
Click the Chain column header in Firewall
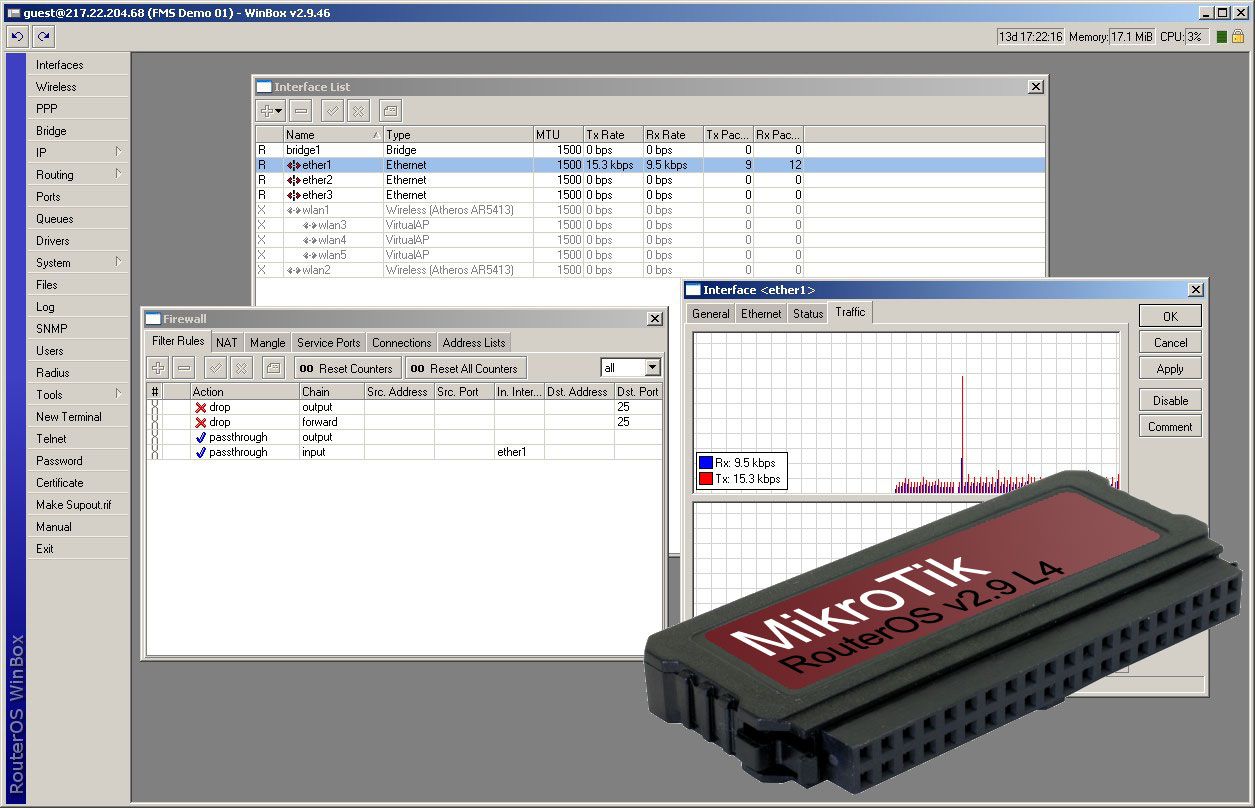coord(331,391)
